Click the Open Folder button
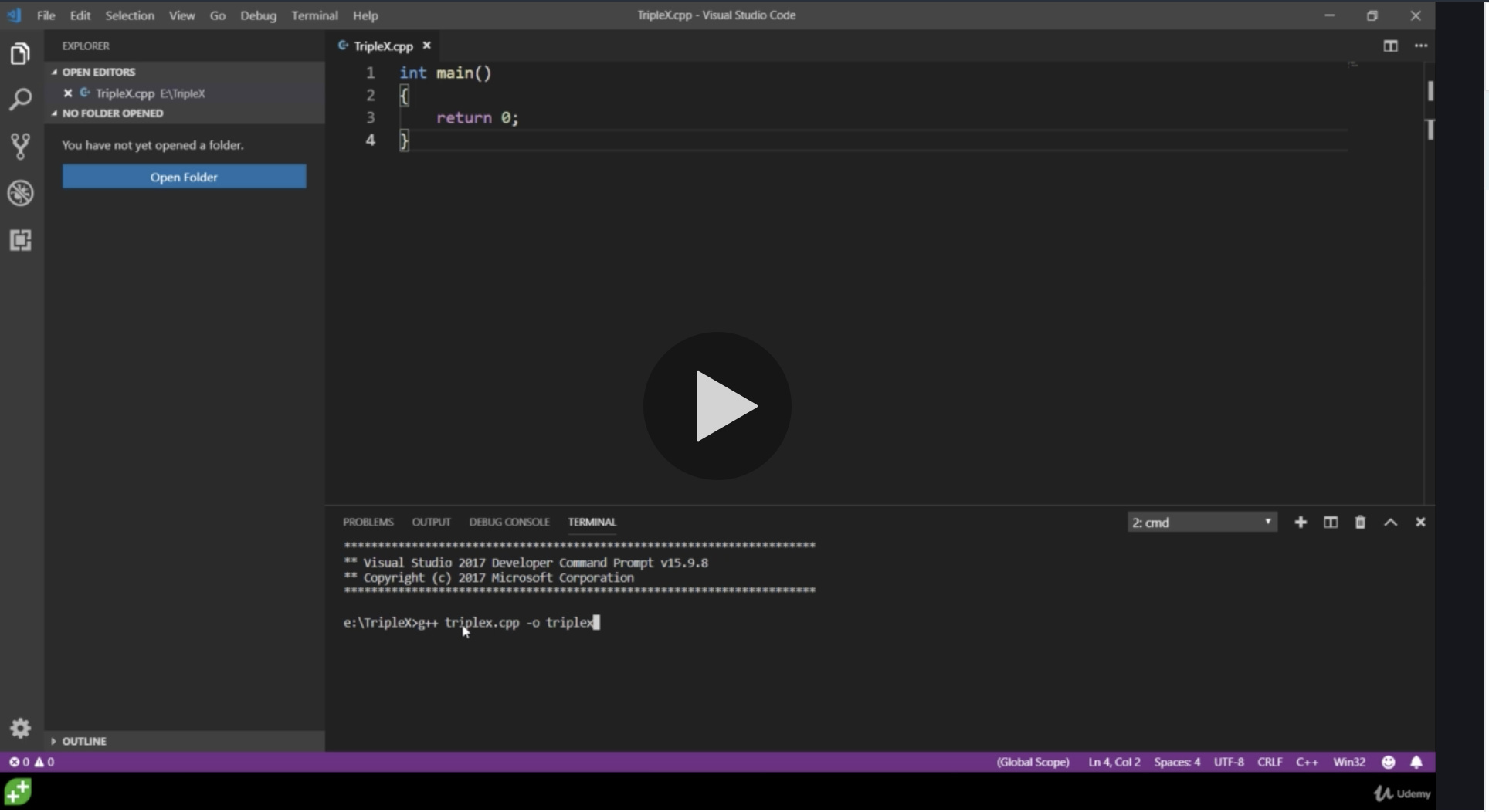The width and height of the screenshot is (1489, 812). 185,177
